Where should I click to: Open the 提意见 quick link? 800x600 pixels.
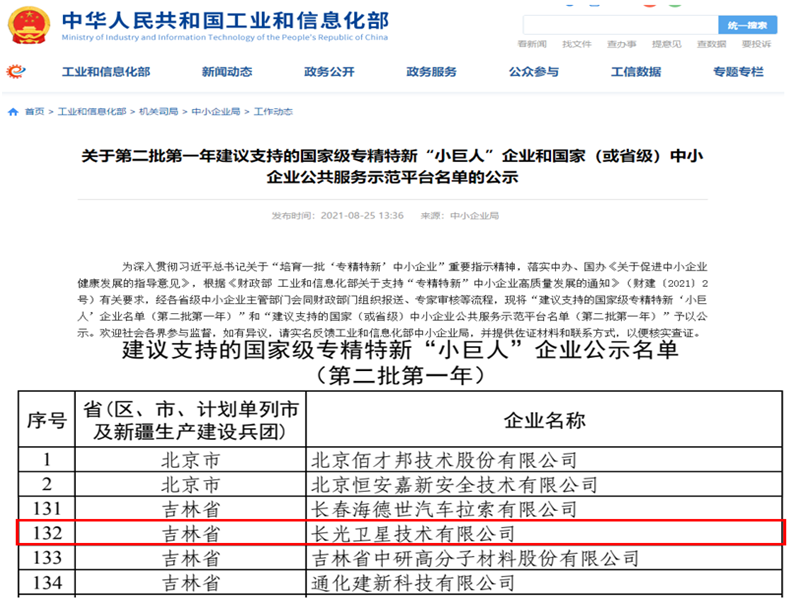click(x=667, y=45)
